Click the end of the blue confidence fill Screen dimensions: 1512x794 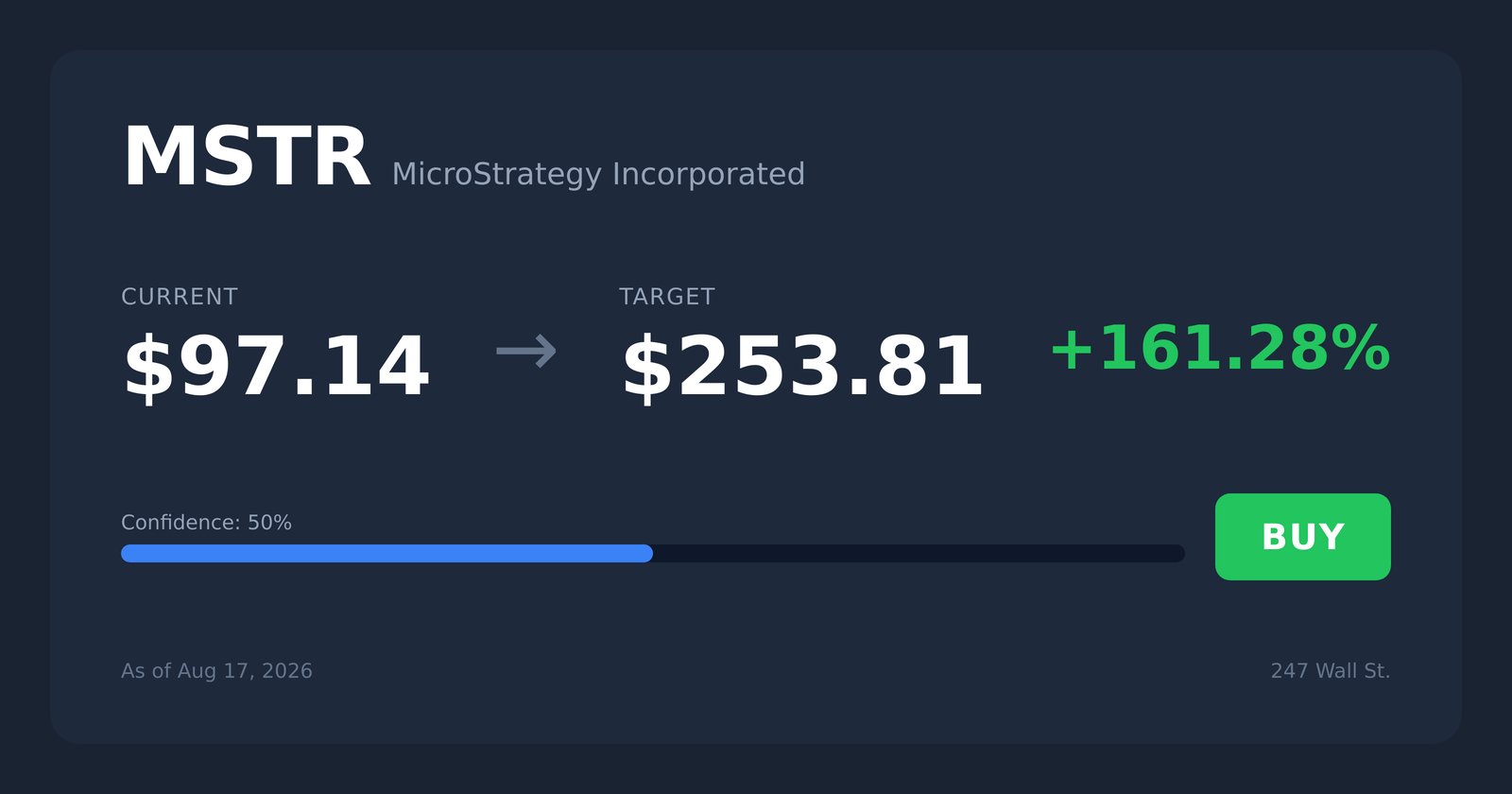(x=647, y=553)
